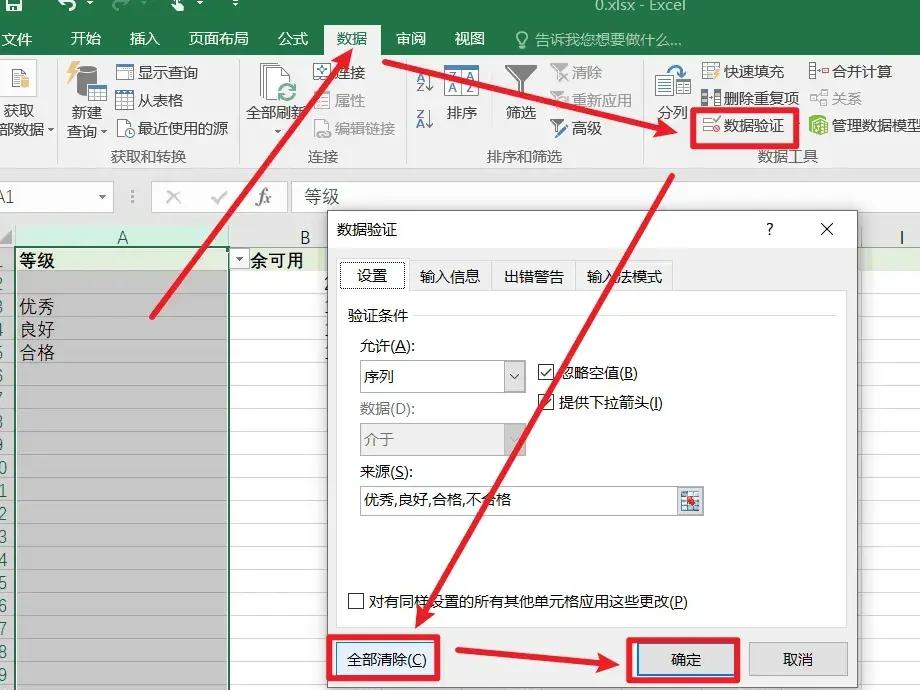Screen dimensions: 920x690
Task: Select the 余可用 header cell
Action: click(x=278, y=259)
